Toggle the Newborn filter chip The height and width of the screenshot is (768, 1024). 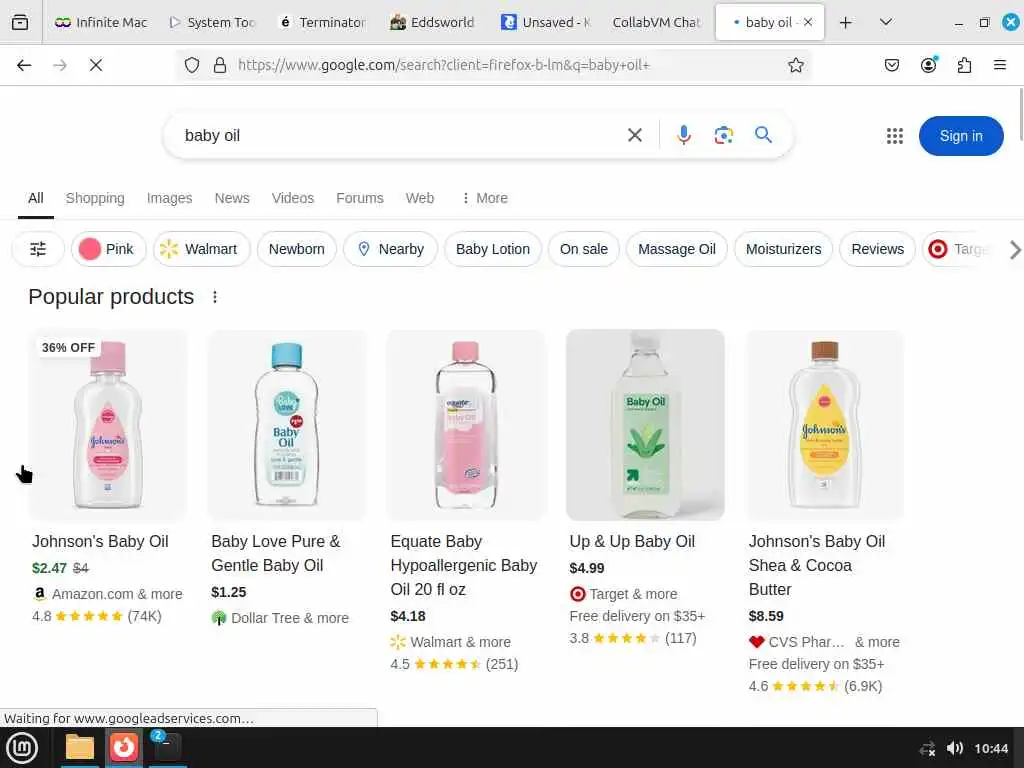[296, 249]
